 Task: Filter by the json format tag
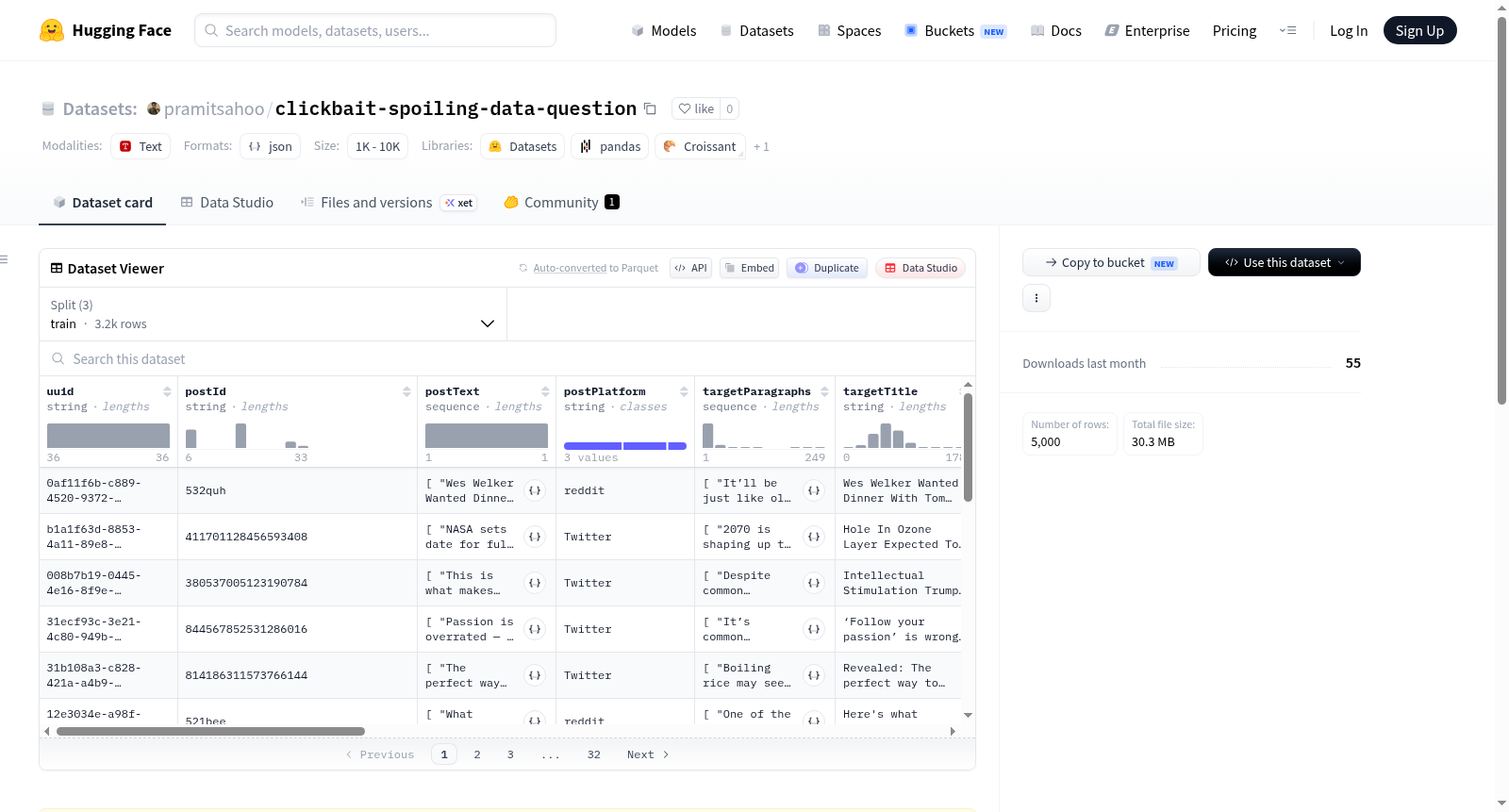(270, 146)
